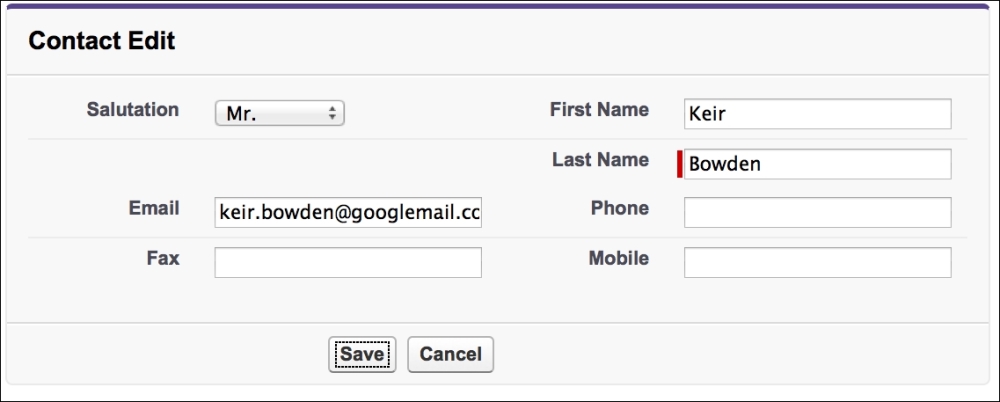Image resolution: width=1000 pixels, height=402 pixels.
Task: Click the purple bar atop the form
Action: [500, 6]
